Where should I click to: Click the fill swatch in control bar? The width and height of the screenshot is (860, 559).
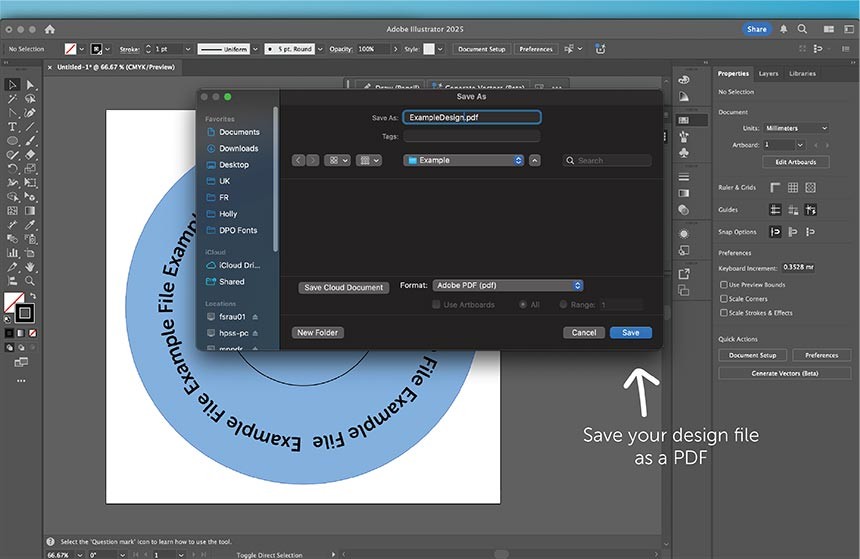[x=70, y=49]
